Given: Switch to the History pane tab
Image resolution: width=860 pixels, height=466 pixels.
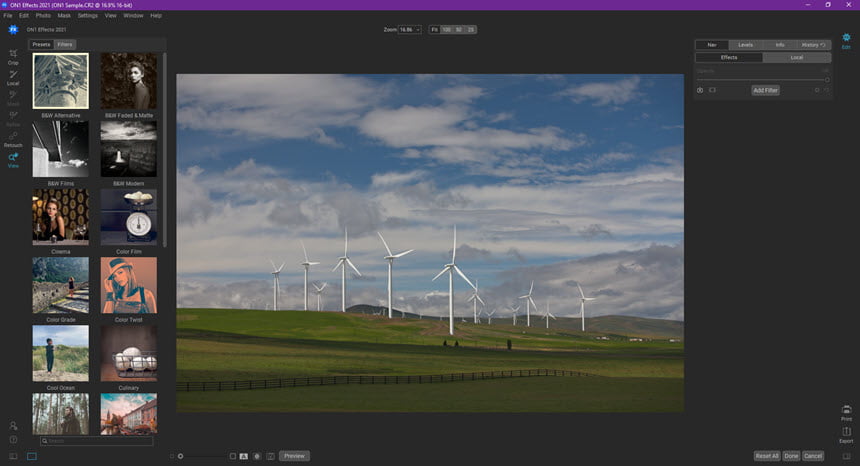Looking at the screenshot, I should pos(813,45).
